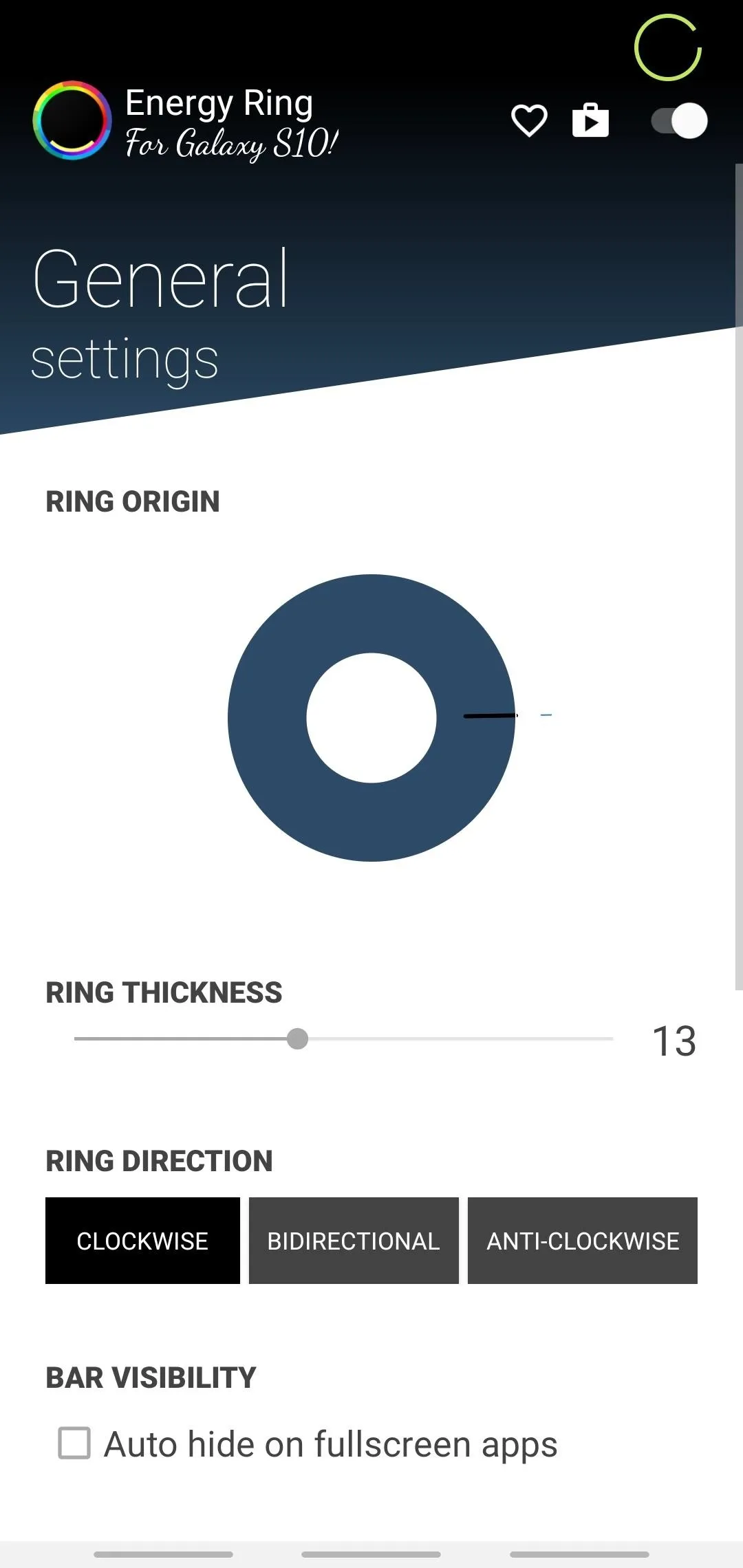This screenshot has height=1568, width=743.
Task: Click the ring thickness slider handle
Action: coord(297,1038)
